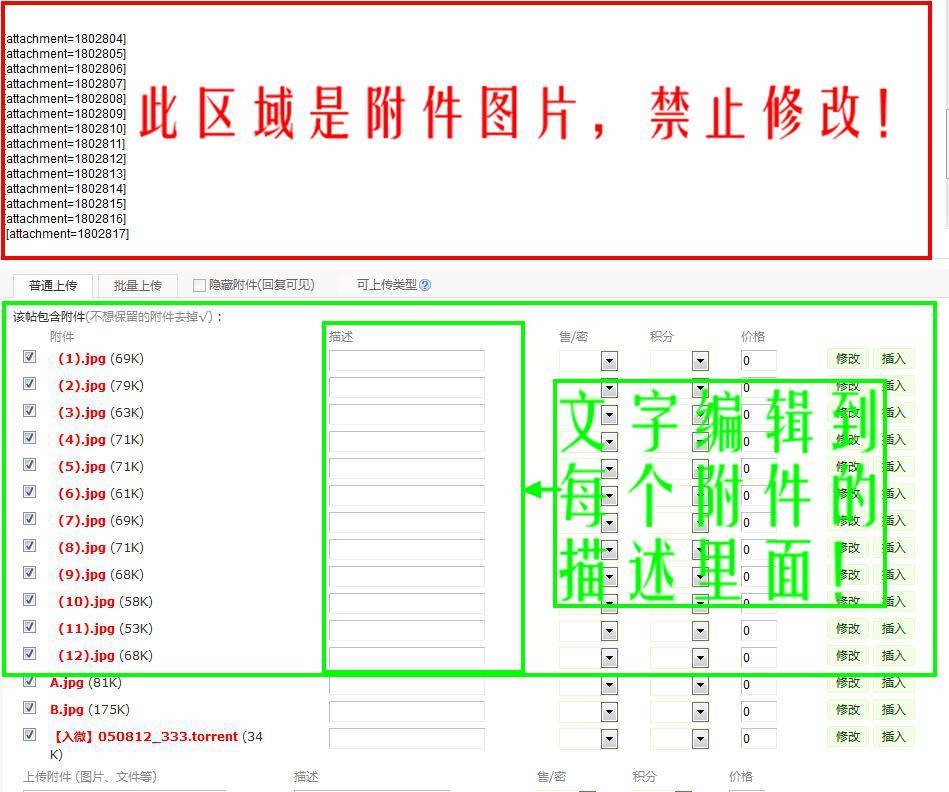The image size is (949, 792).
Task: Uncheck the (1).jpg attachment checkbox
Action: click(30, 357)
